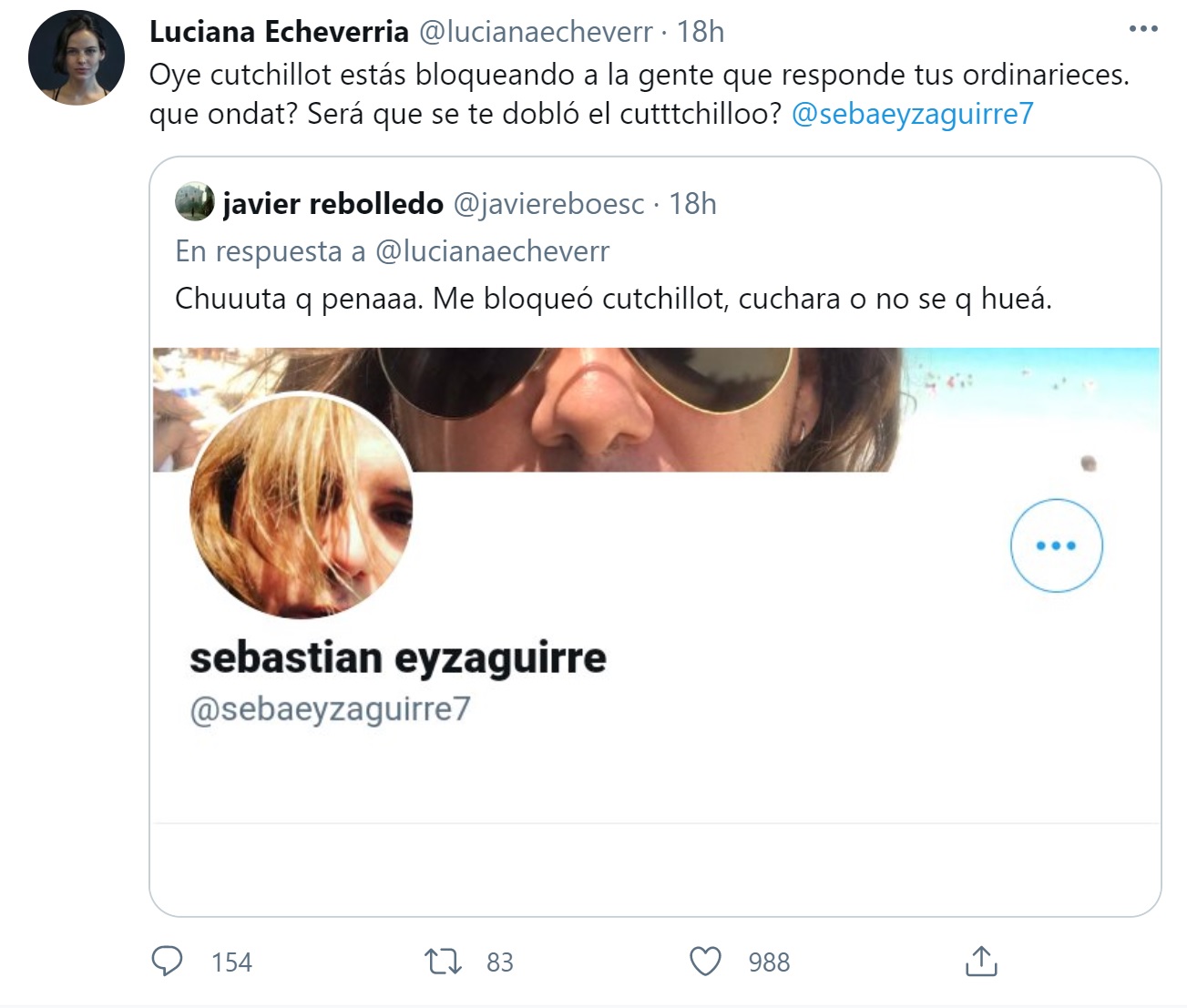Image resolution: width=1187 pixels, height=1008 pixels.
Task: Click the 988 likes count
Action: point(769,962)
